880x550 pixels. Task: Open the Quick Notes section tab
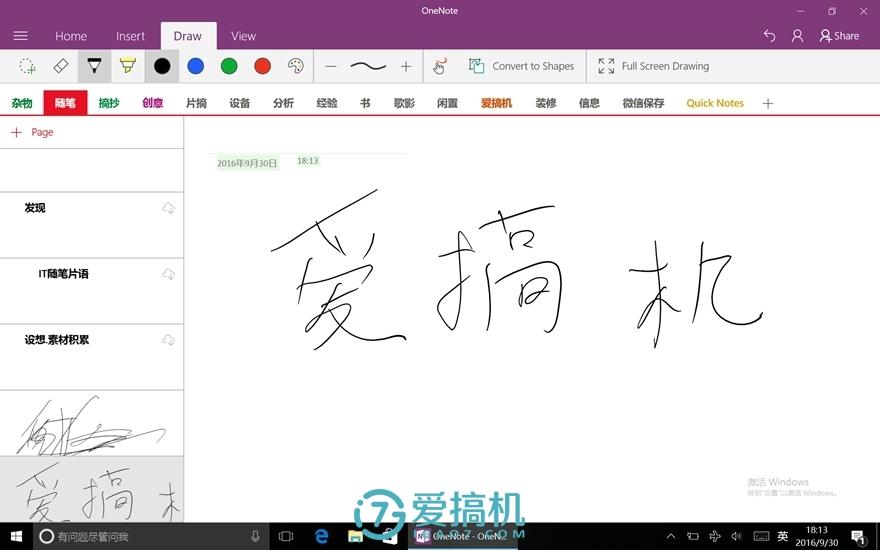click(x=714, y=103)
